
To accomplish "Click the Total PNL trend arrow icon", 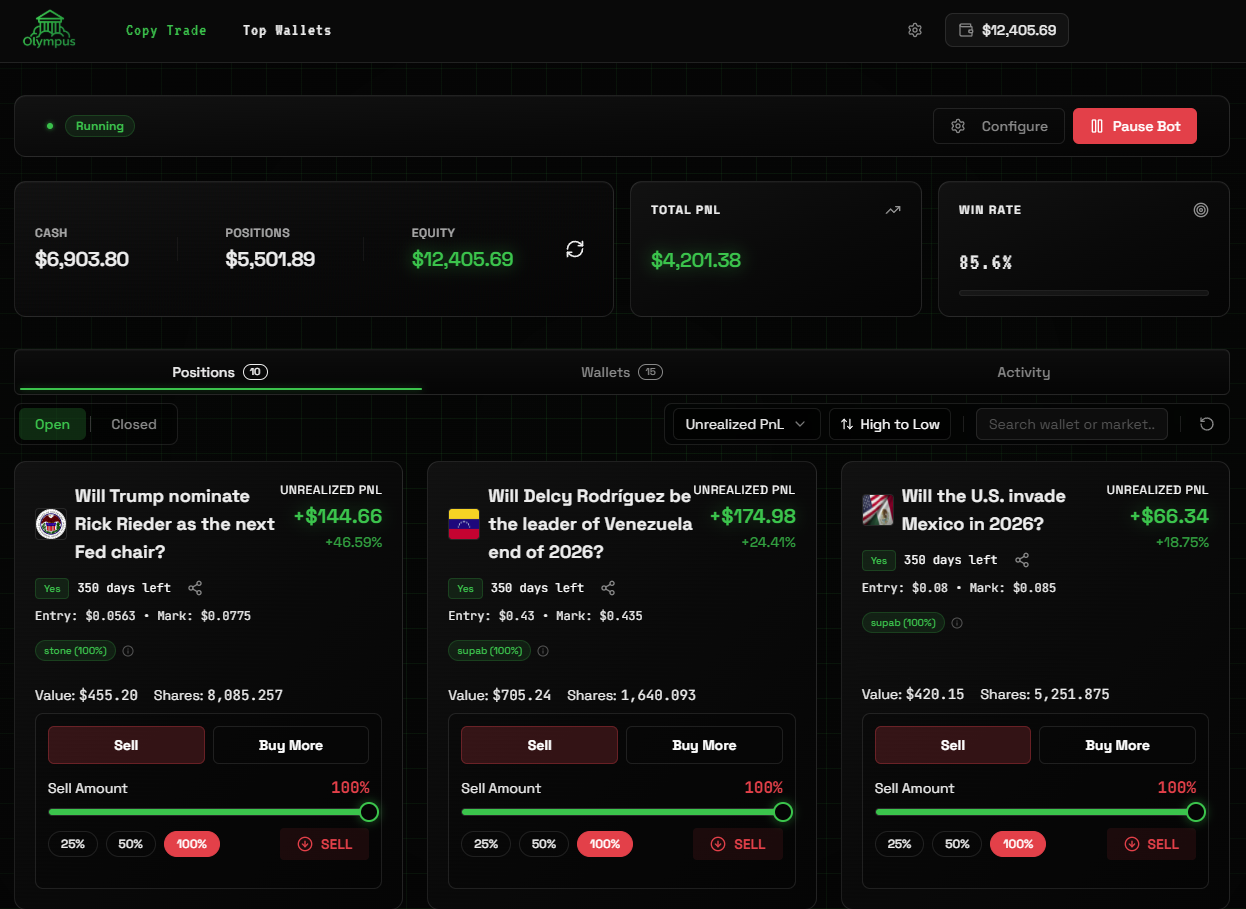I will (x=893, y=210).
